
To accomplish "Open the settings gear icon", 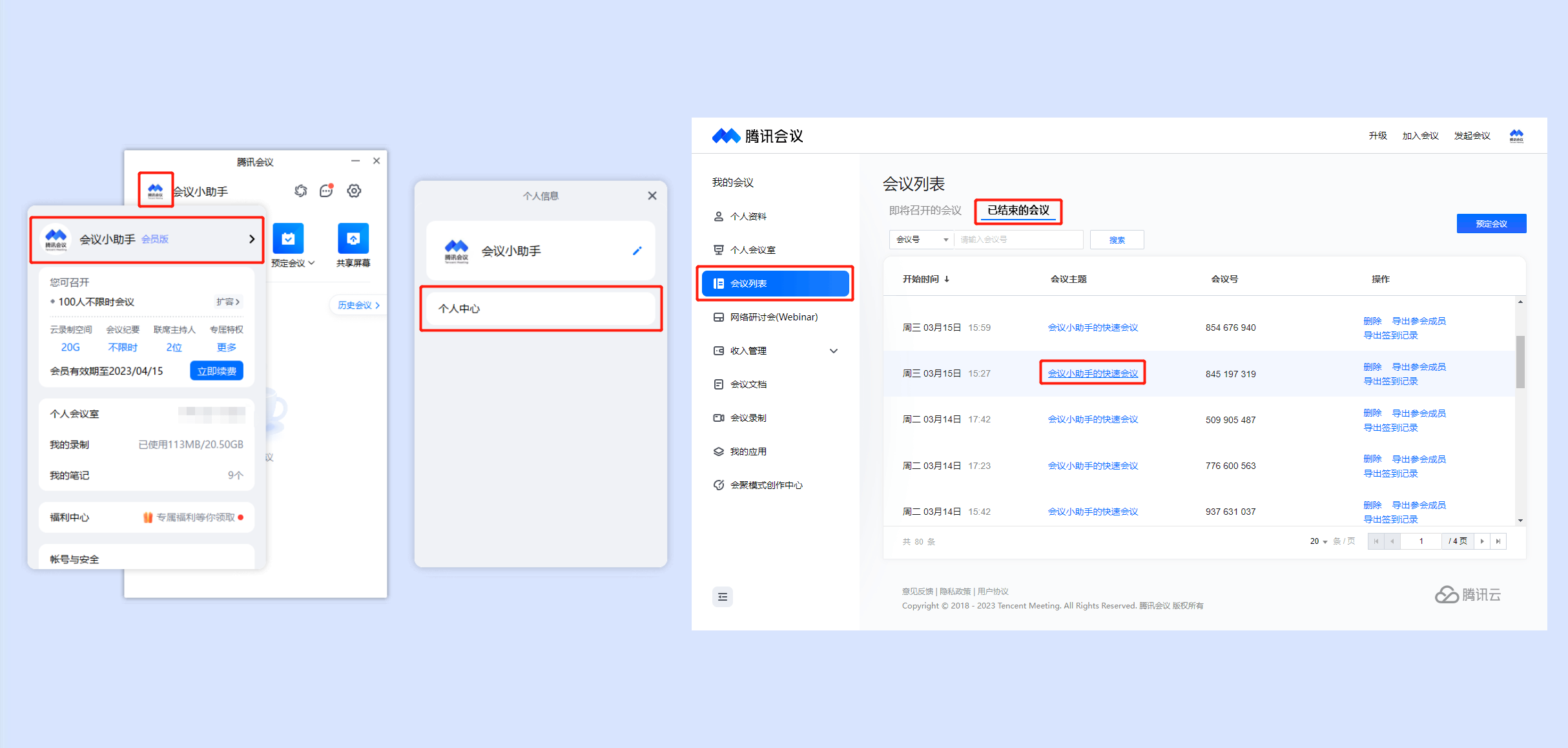I will tap(354, 191).
